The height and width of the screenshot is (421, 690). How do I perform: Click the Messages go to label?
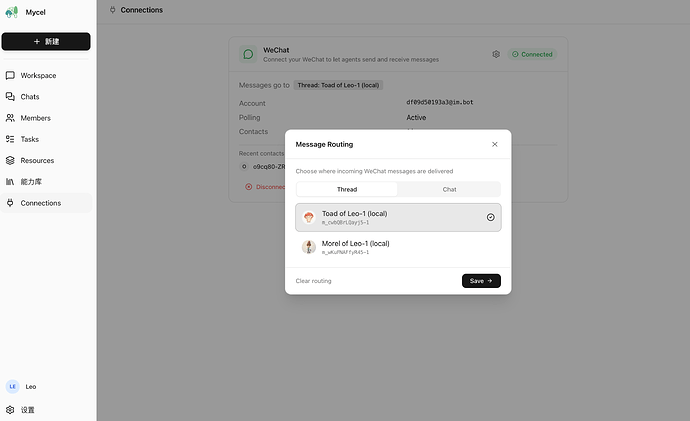click(264, 85)
